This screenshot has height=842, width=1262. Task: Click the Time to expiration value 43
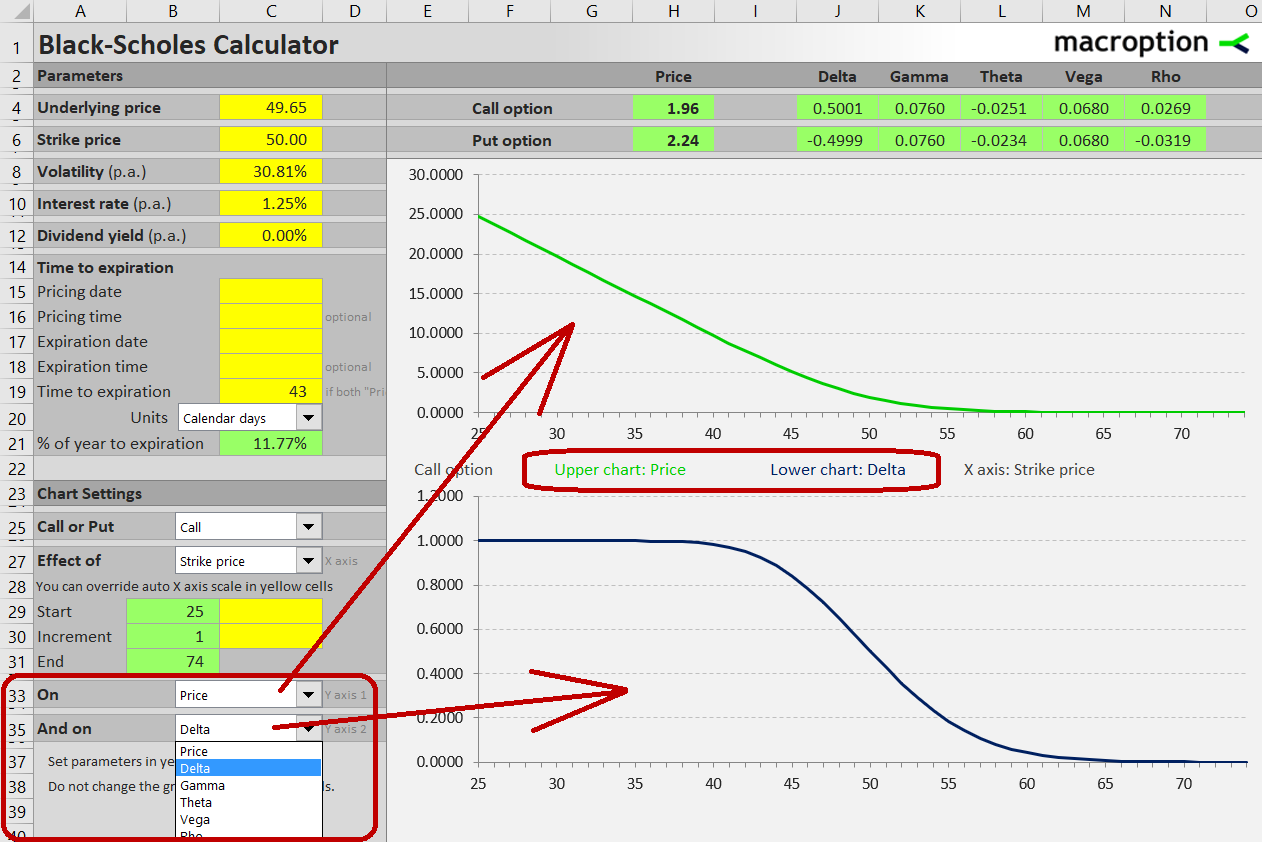tap(270, 392)
